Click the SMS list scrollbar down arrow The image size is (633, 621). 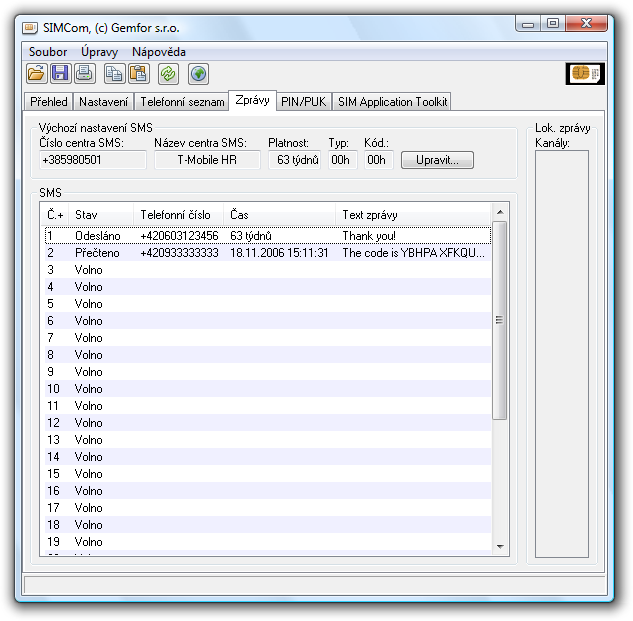[501, 546]
